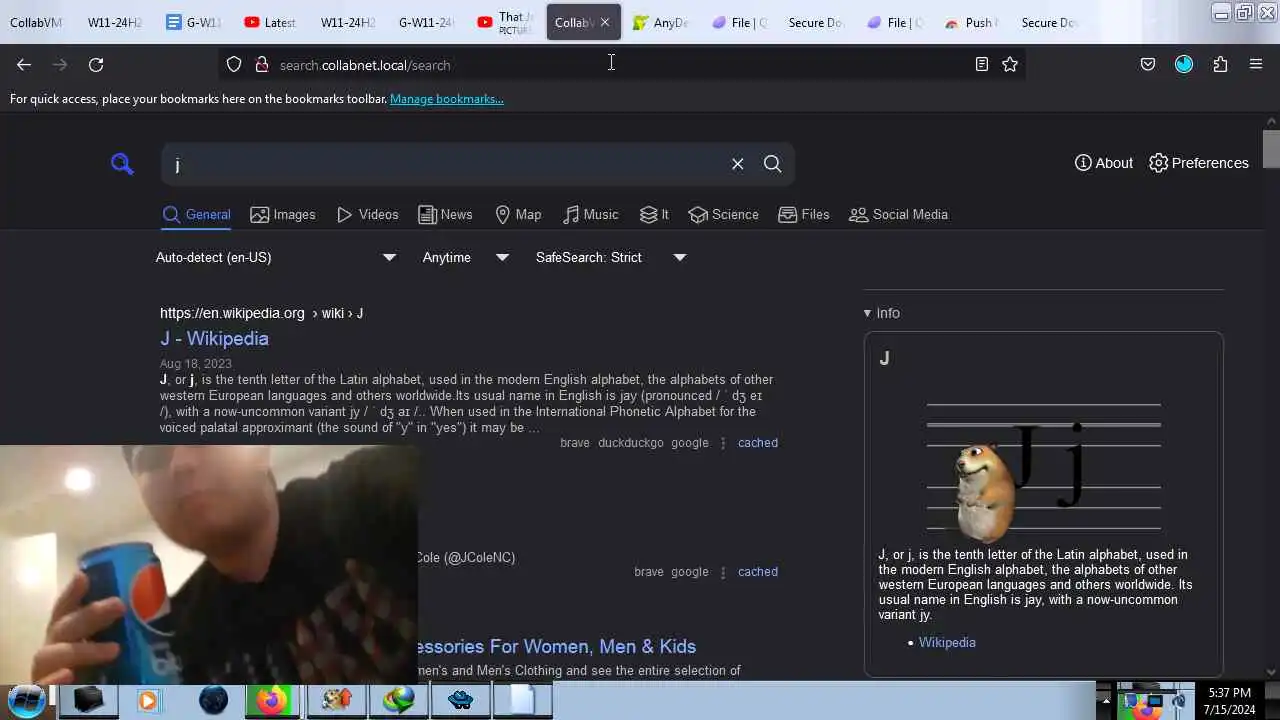Open the blank document taskbar icon

522,701
